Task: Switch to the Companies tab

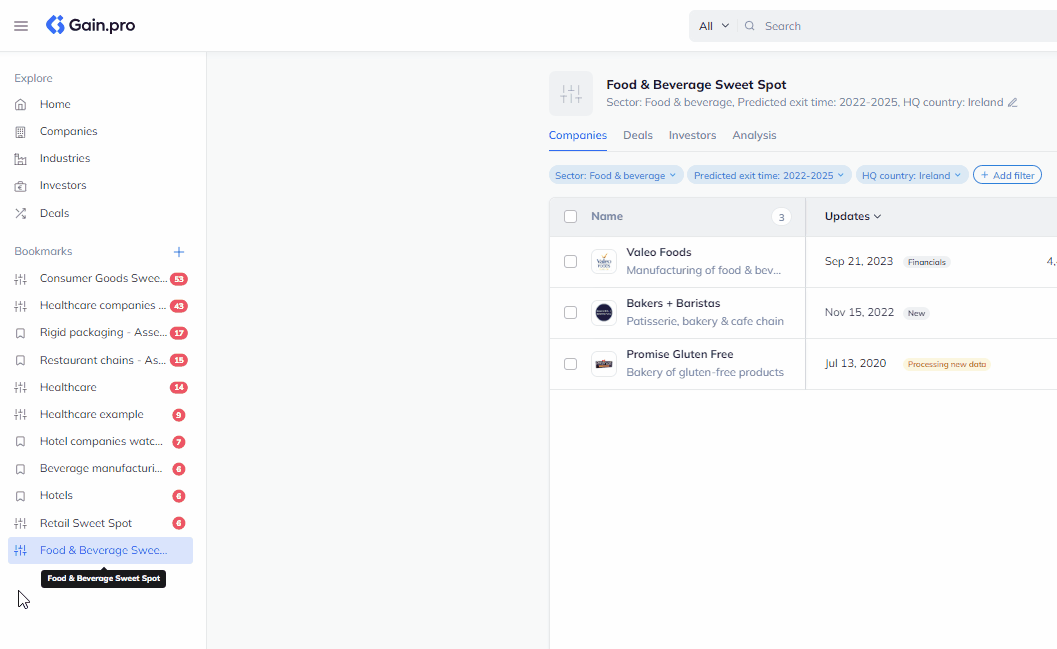Action: click(x=578, y=135)
